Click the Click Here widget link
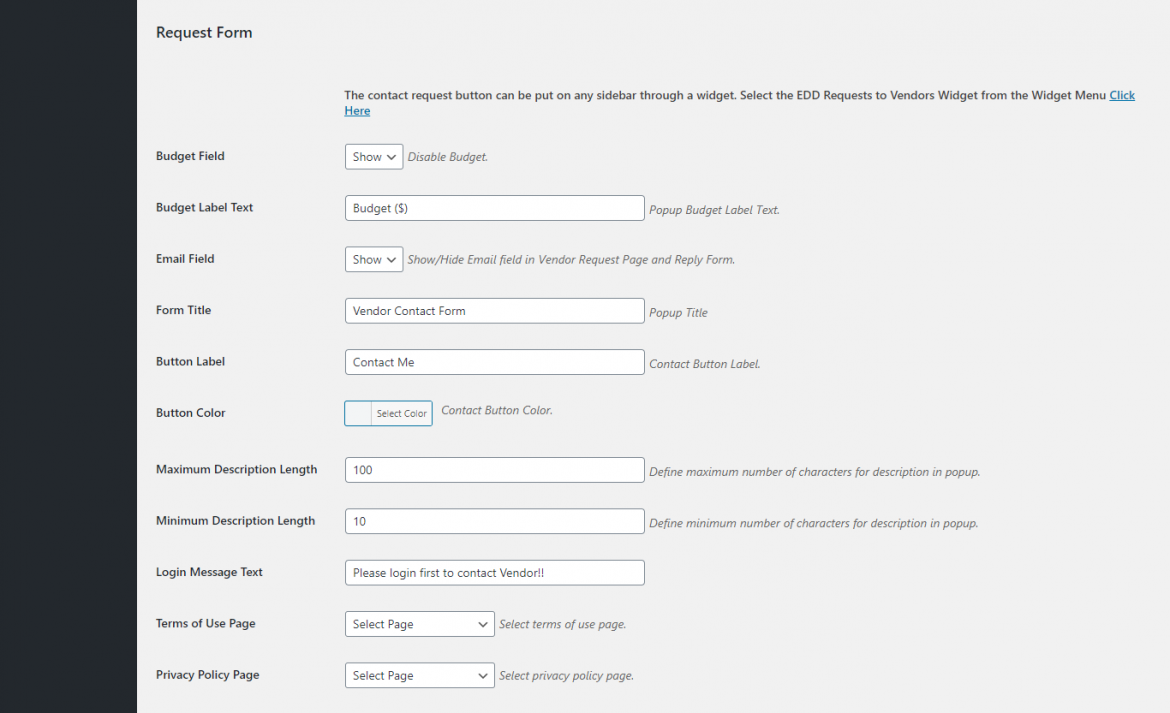The width and height of the screenshot is (1170, 713). [x=1122, y=95]
